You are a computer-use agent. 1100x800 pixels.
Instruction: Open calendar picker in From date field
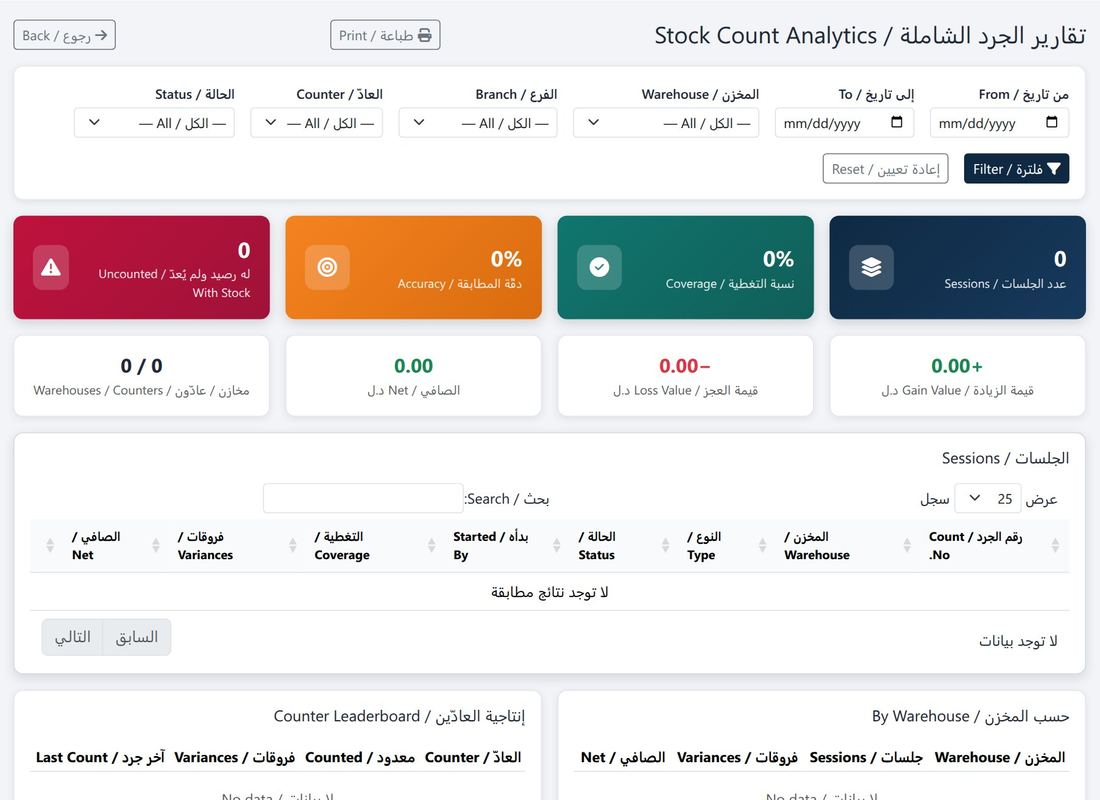[x=1052, y=123]
